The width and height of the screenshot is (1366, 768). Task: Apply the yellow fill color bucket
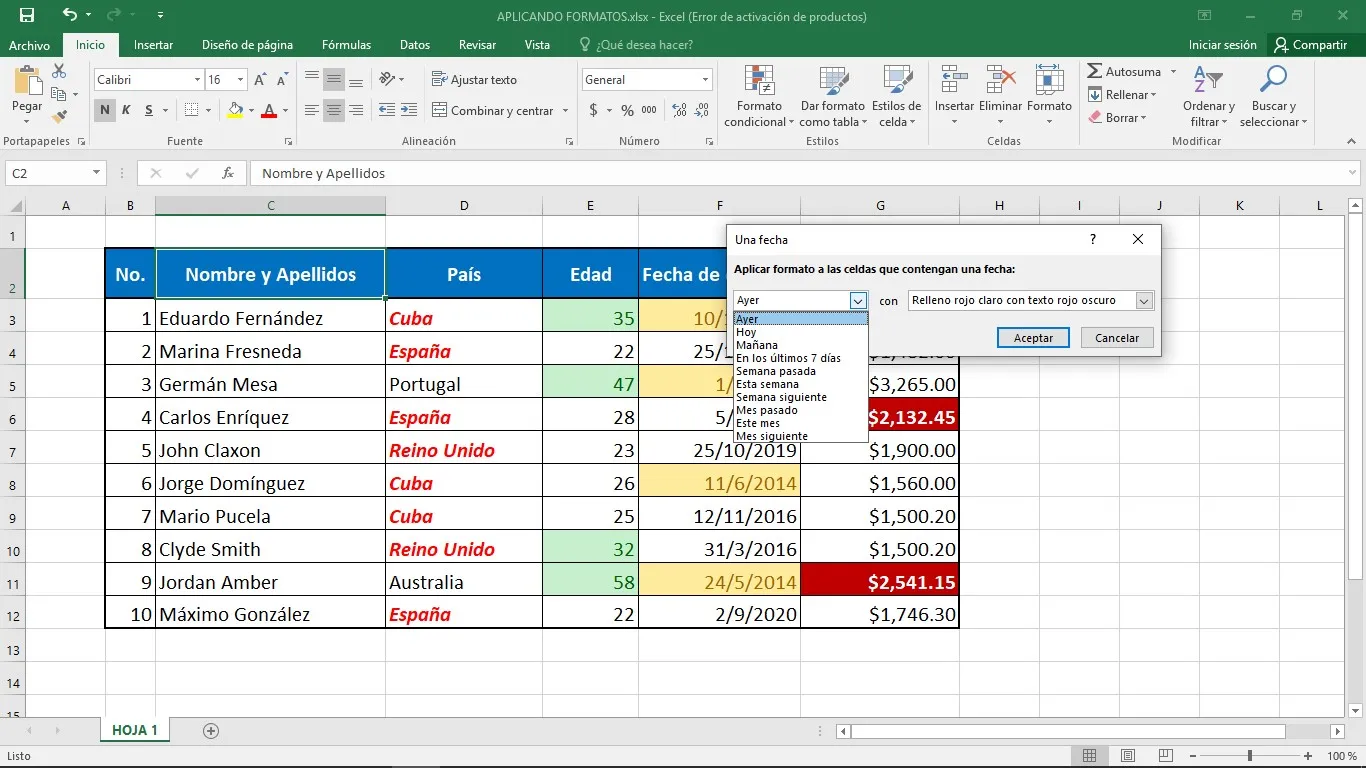tap(235, 110)
